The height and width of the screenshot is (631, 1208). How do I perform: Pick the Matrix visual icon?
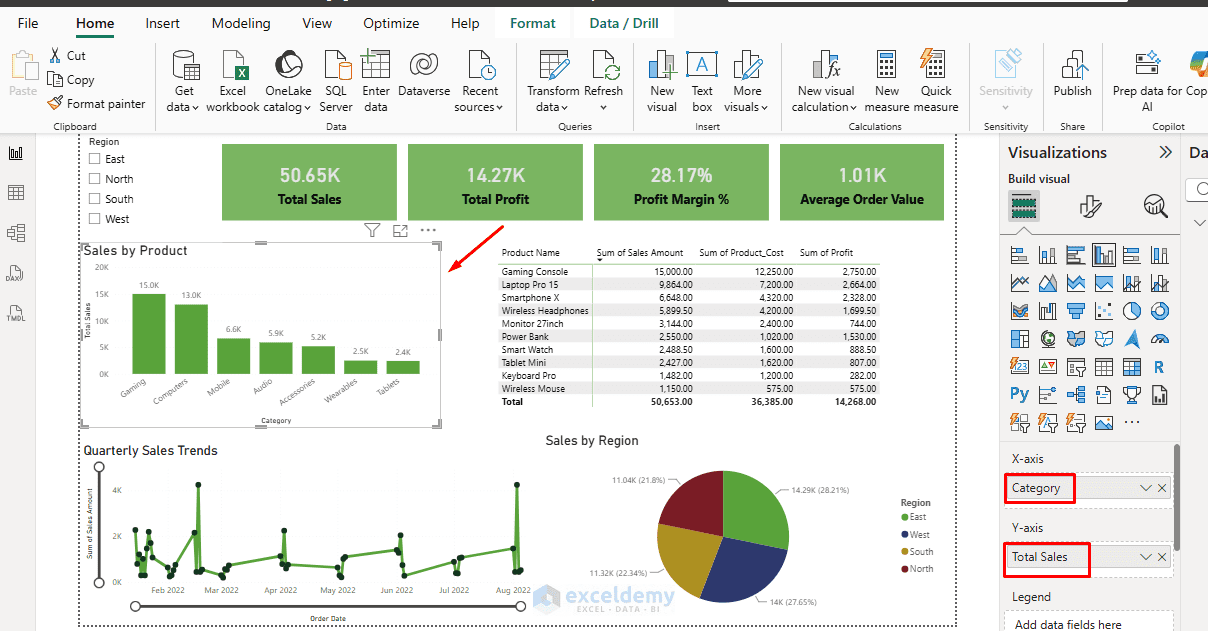point(1132,367)
